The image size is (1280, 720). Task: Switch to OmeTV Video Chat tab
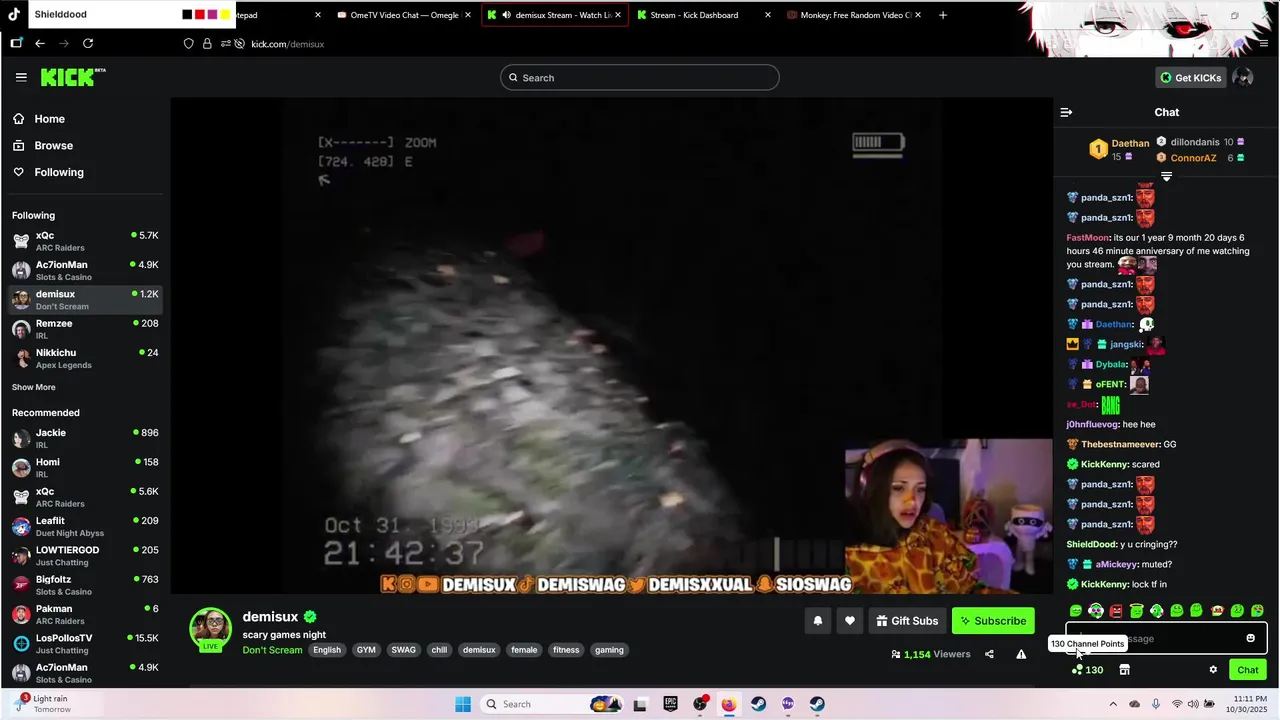403,15
